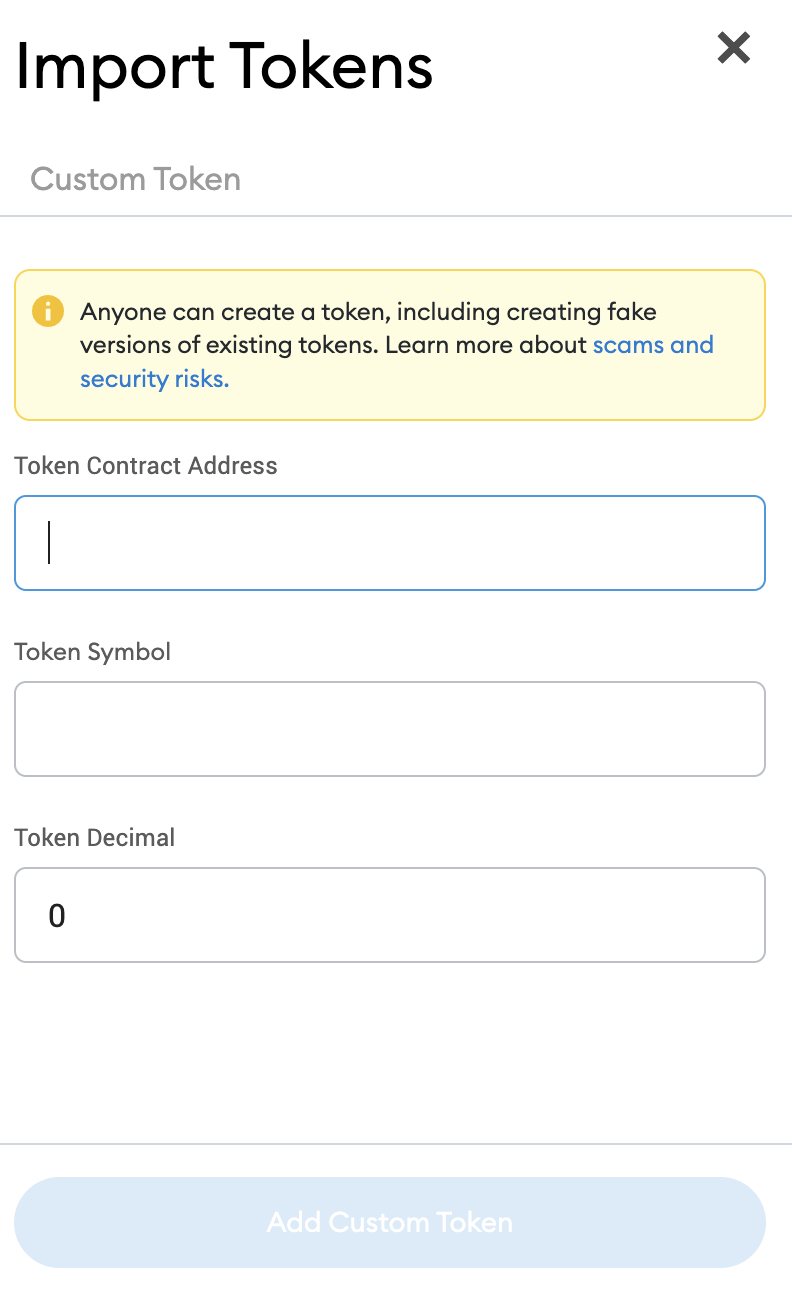The image size is (792, 1294).
Task: Click the "versions of existing tokens" text
Action: pos(228,345)
